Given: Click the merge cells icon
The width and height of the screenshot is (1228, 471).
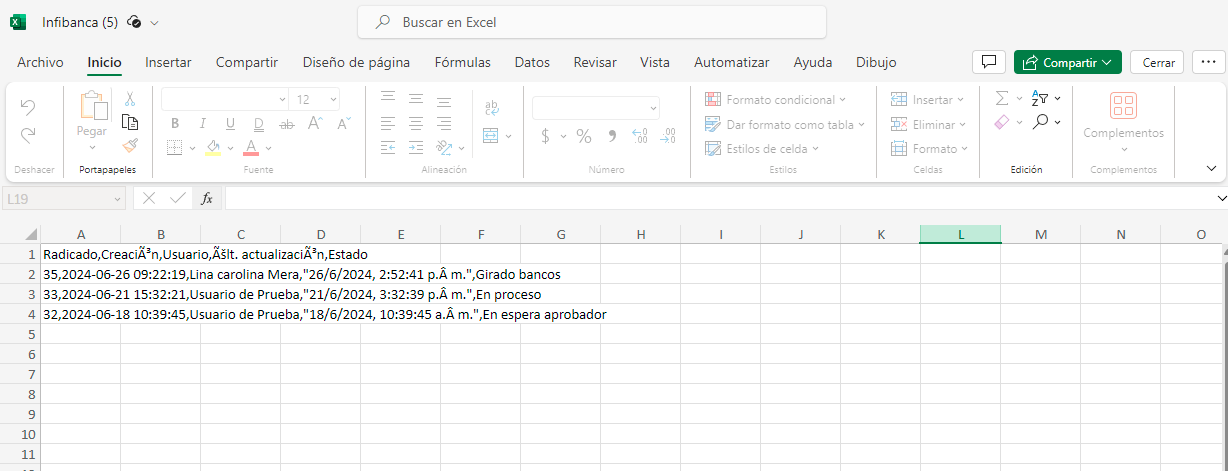Looking at the screenshot, I should point(492,135).
